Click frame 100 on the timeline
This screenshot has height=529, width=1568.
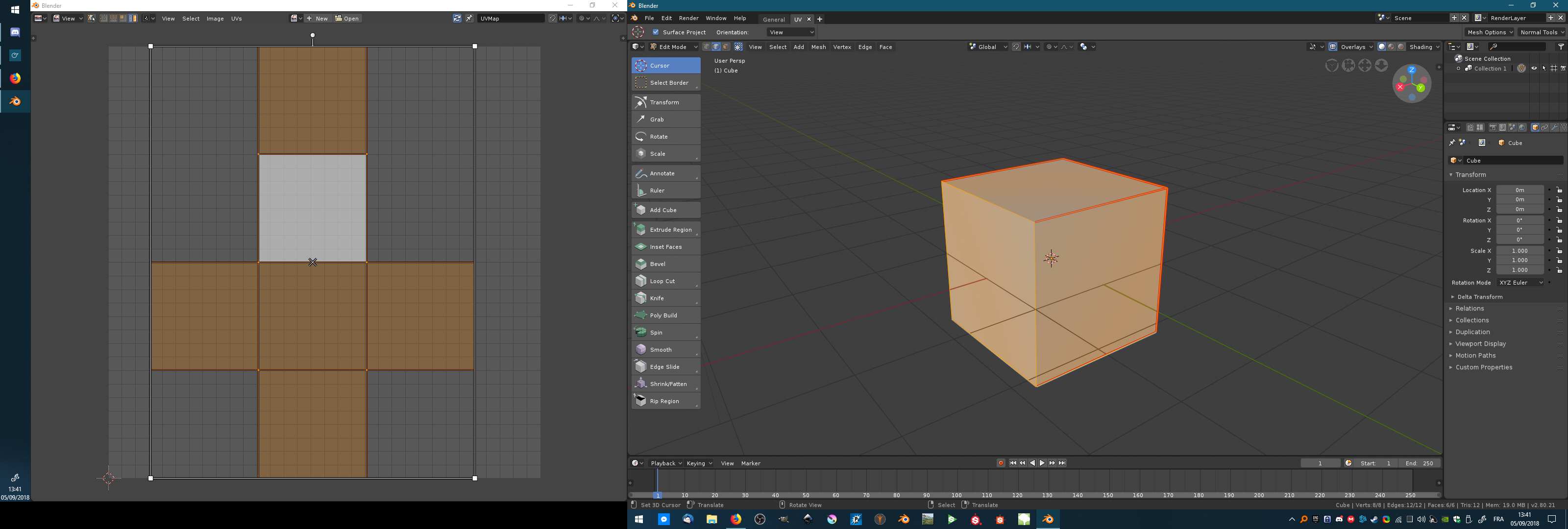pos(956,495)
